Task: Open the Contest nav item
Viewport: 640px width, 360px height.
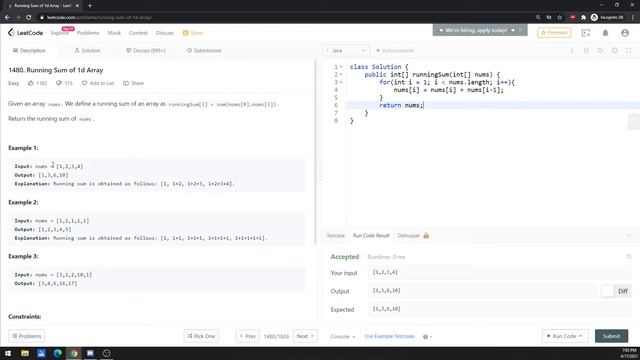Action: point(138,33)
